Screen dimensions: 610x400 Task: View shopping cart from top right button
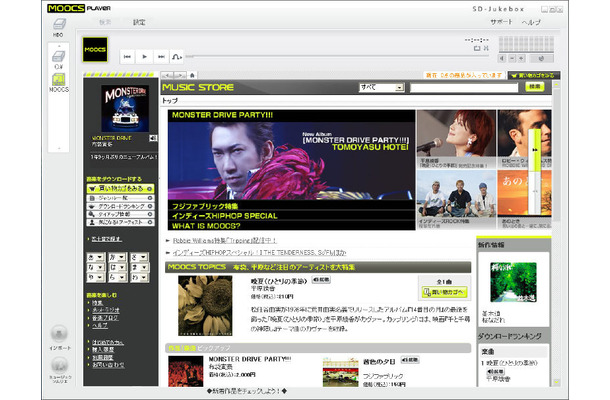coord(534,75)
